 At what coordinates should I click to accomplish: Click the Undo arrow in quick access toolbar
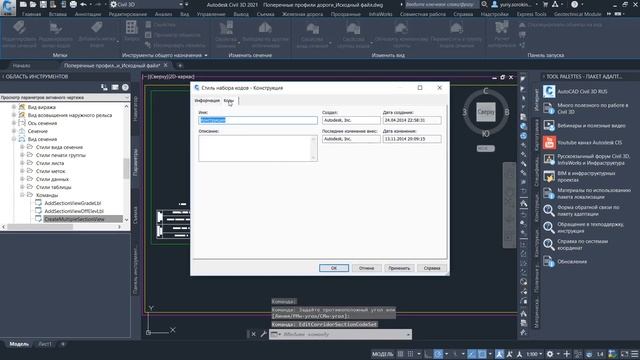coord(84,4)
